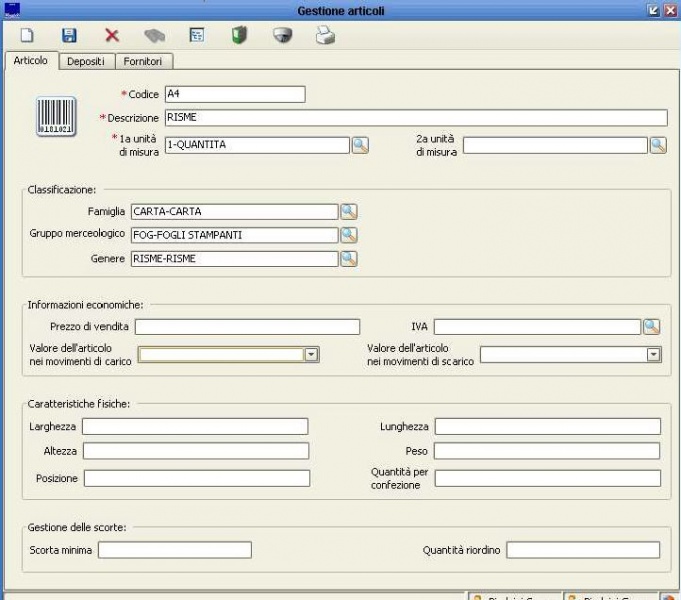This screenshot has width=681, height=600.
Task: Click the green shield icon in the toolbar
Action: (239, 36)
